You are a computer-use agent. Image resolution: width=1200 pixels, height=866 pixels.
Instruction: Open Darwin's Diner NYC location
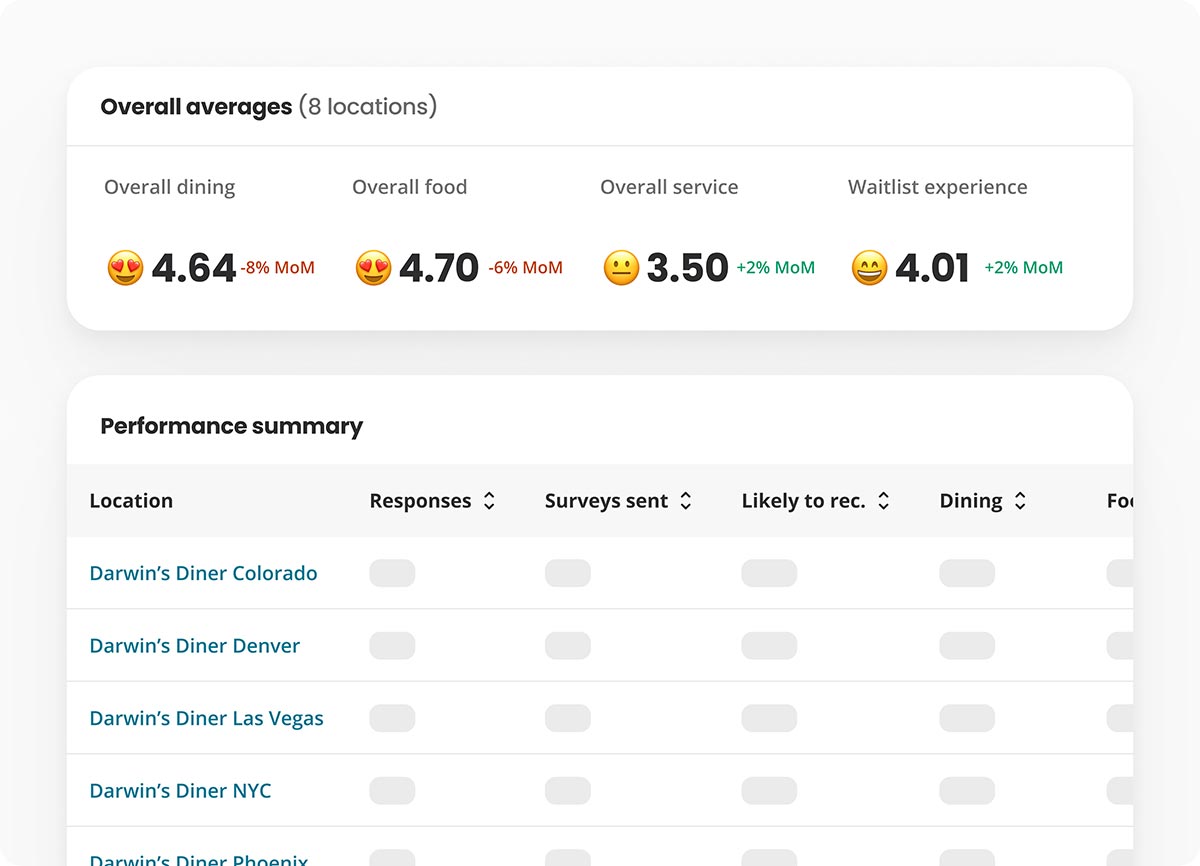tap(180, 790)
